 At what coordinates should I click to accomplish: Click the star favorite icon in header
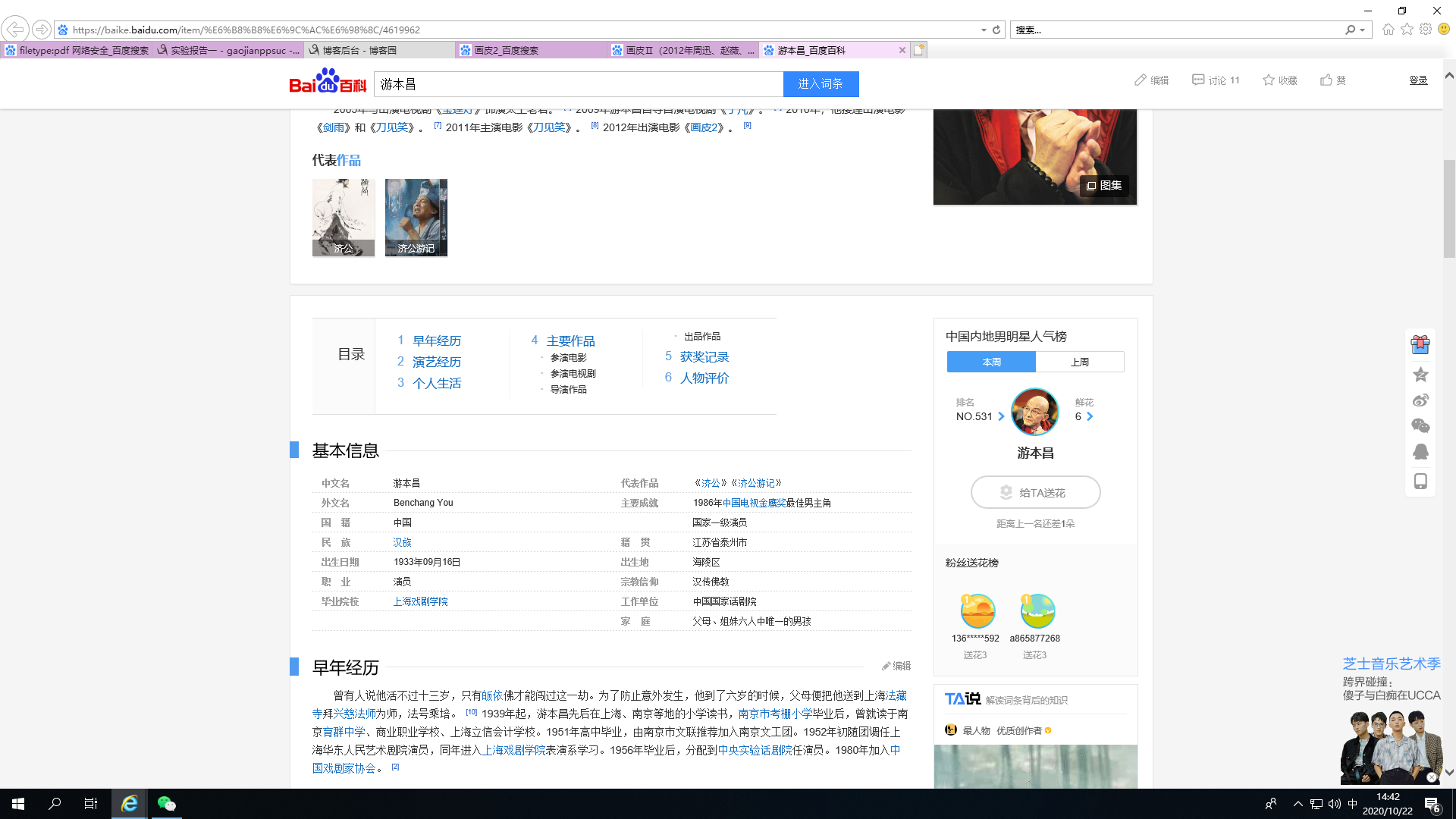[1268, 80]
